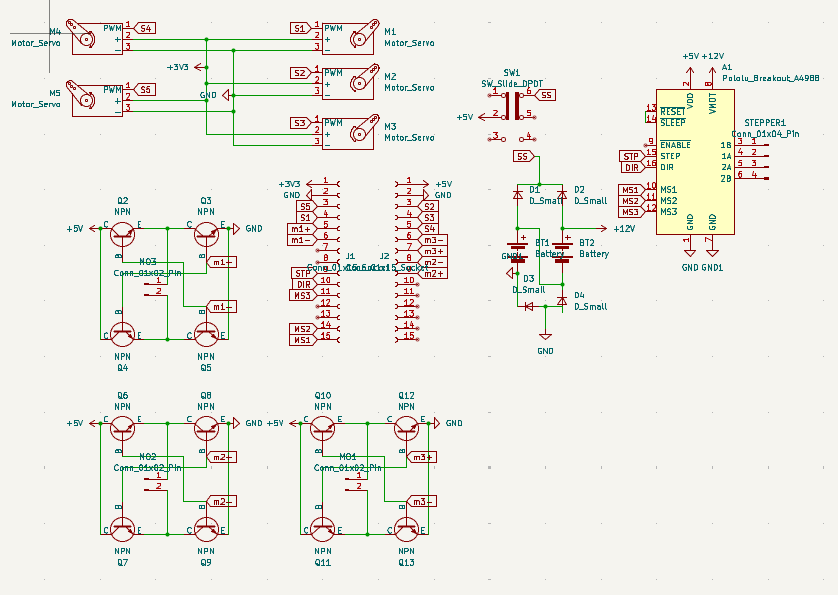Click the GND symbol below D4 diode
This screenshot has height=595, width=838.
click(545, 339)
